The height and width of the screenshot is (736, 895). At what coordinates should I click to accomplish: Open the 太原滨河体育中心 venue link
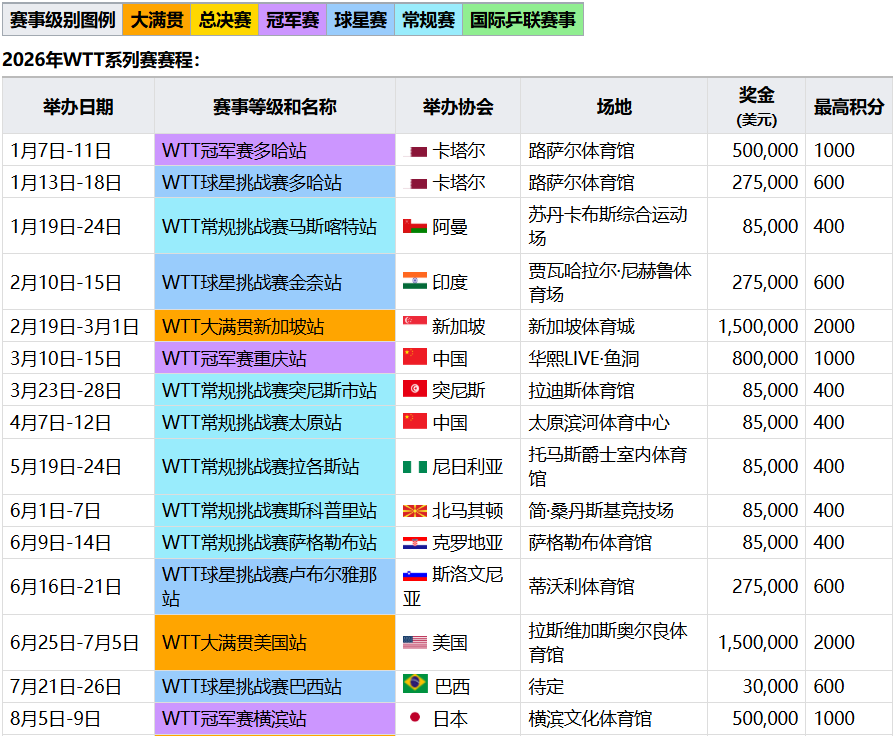pyautogui.click(x=599, y=423)
